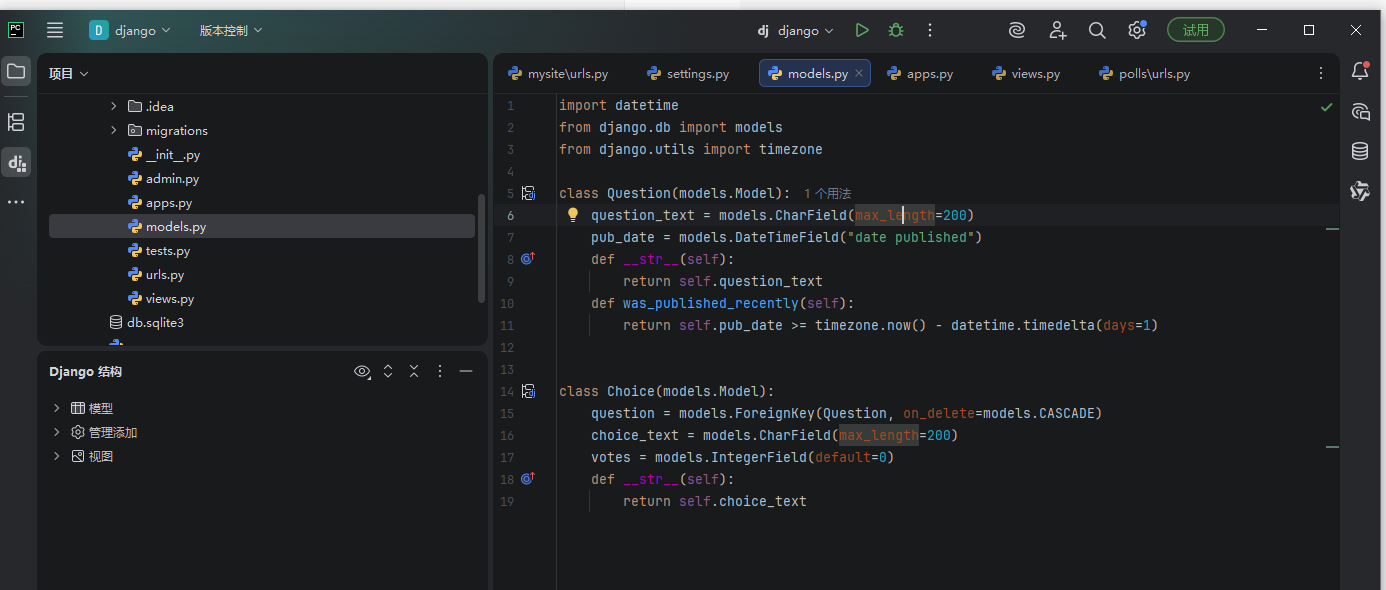Show more tool windows ellipsis
Image resolution: width=1386 pixels, height=590 pixels.
(16, 202)
